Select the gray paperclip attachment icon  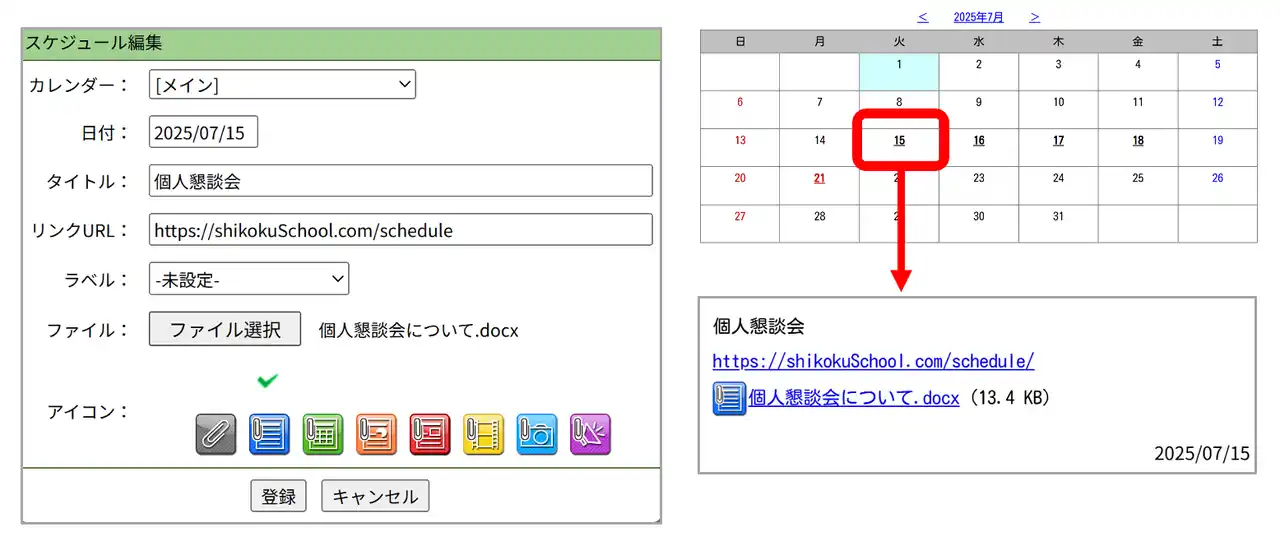[215, 434]
